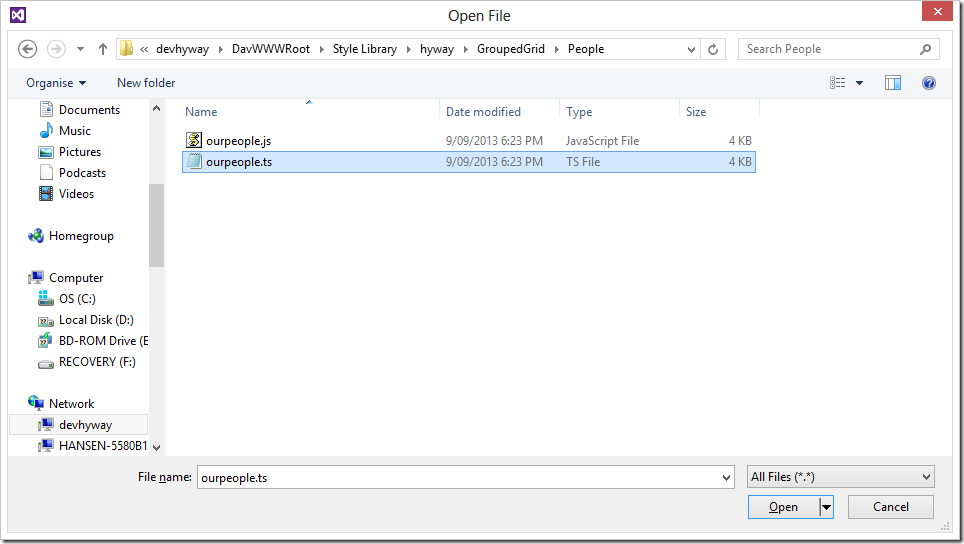Screen dimensions: 964x544
Task: Expand the view options dropdown arrow
Action: pos(860,83)
